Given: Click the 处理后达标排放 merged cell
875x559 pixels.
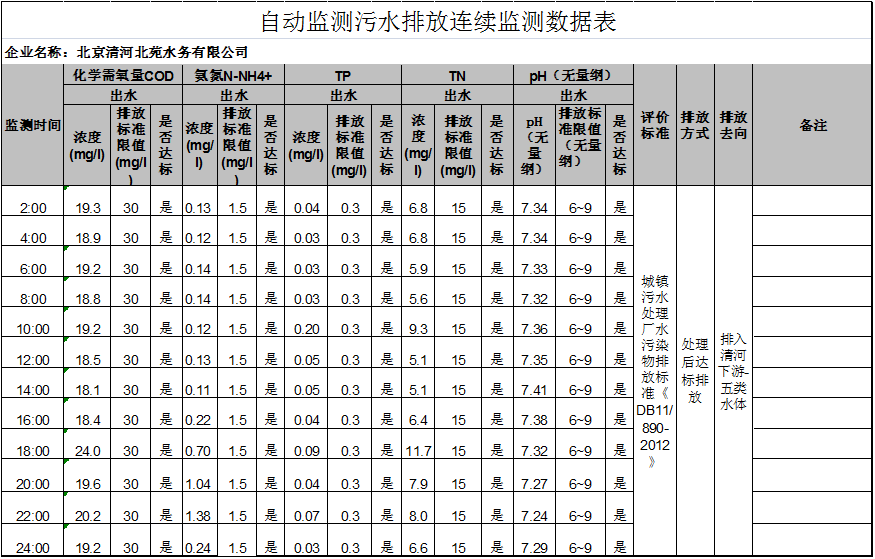Looking at the screenshot, I should tap(695, 371).
